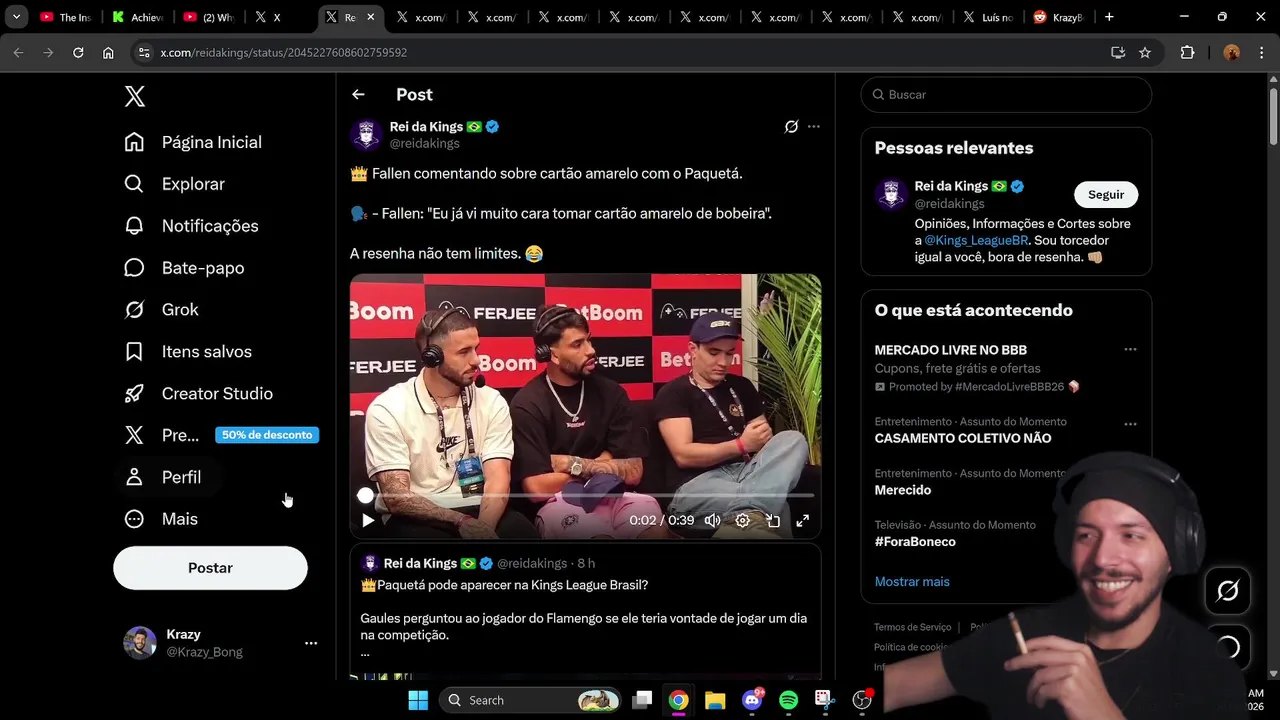Open the Chrome extensions puzzle icon
1280x720 pixels.
point(1187,53)
